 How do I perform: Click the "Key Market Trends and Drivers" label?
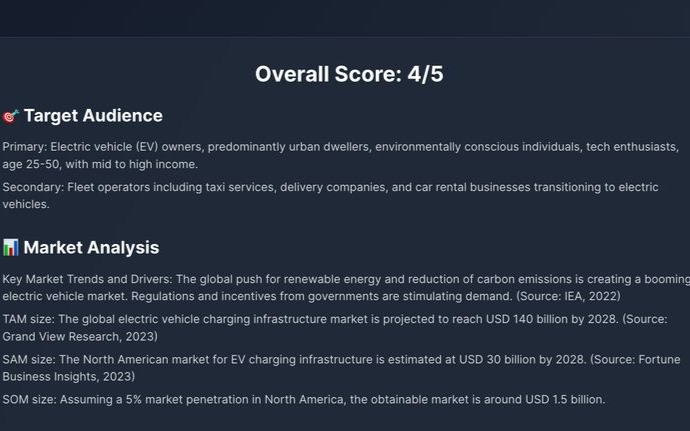point(85,278)
